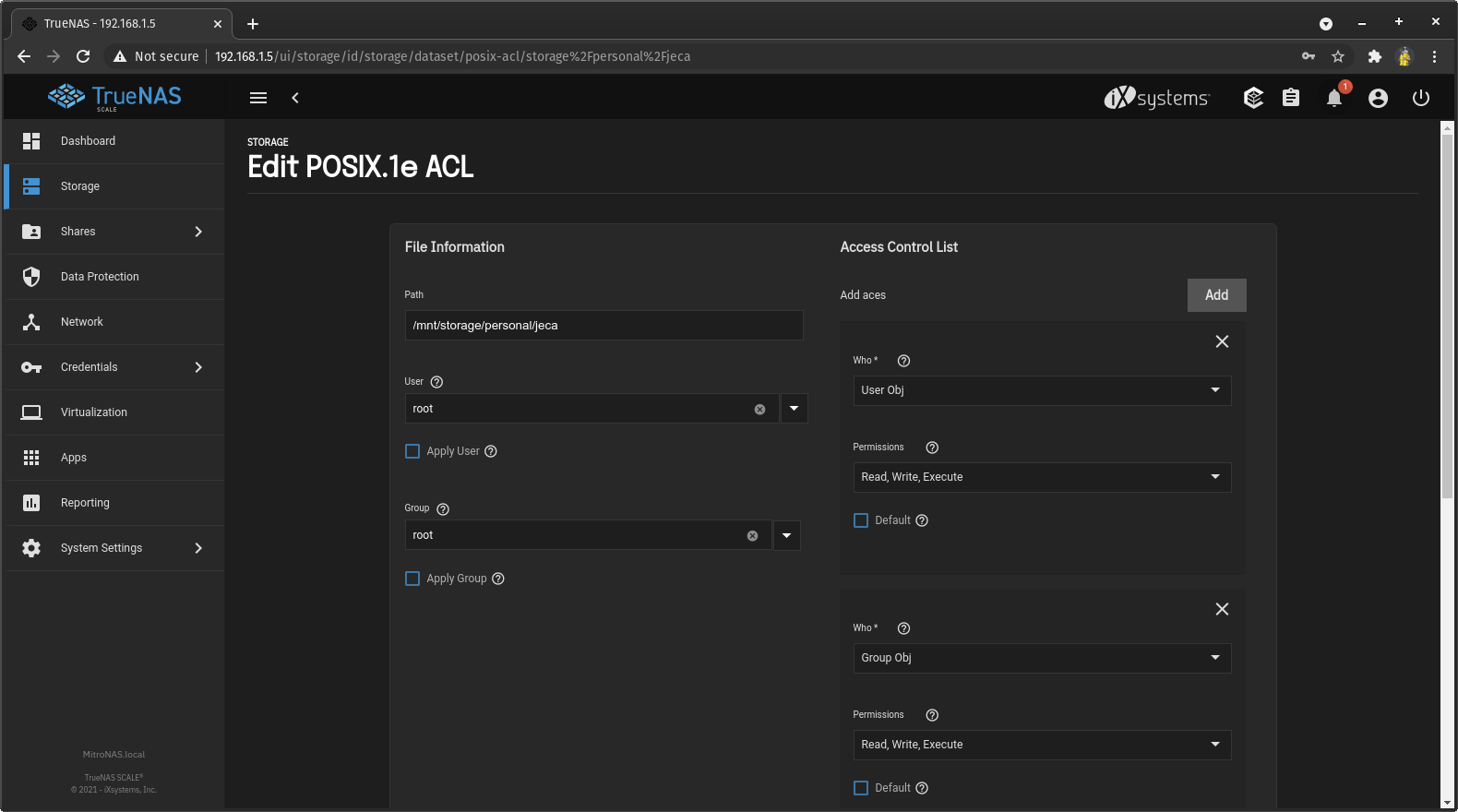This screenshot has width=1458, height=812.
Task: Remove the Group Obj ACL entry
Action: point(1222,609)
